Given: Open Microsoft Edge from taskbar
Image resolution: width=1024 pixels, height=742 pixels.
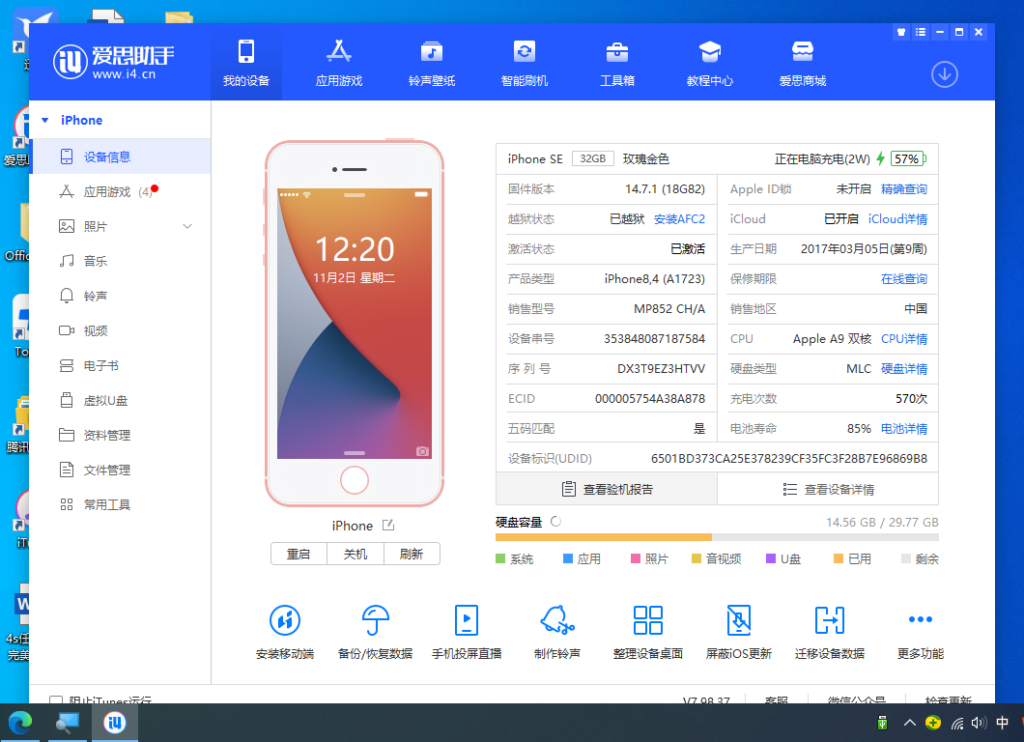Looking at the screenshot, I should 20,722.
